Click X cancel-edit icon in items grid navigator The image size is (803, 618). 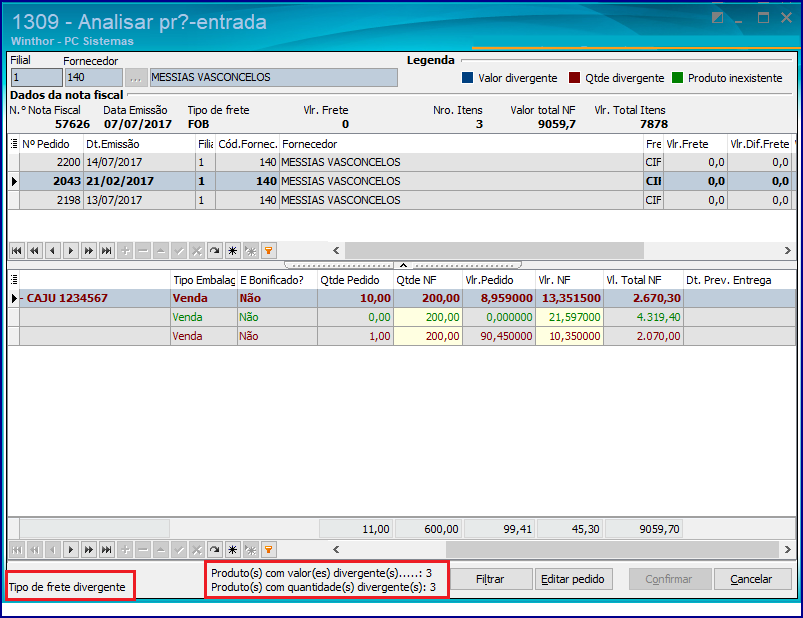click(197, 549)
